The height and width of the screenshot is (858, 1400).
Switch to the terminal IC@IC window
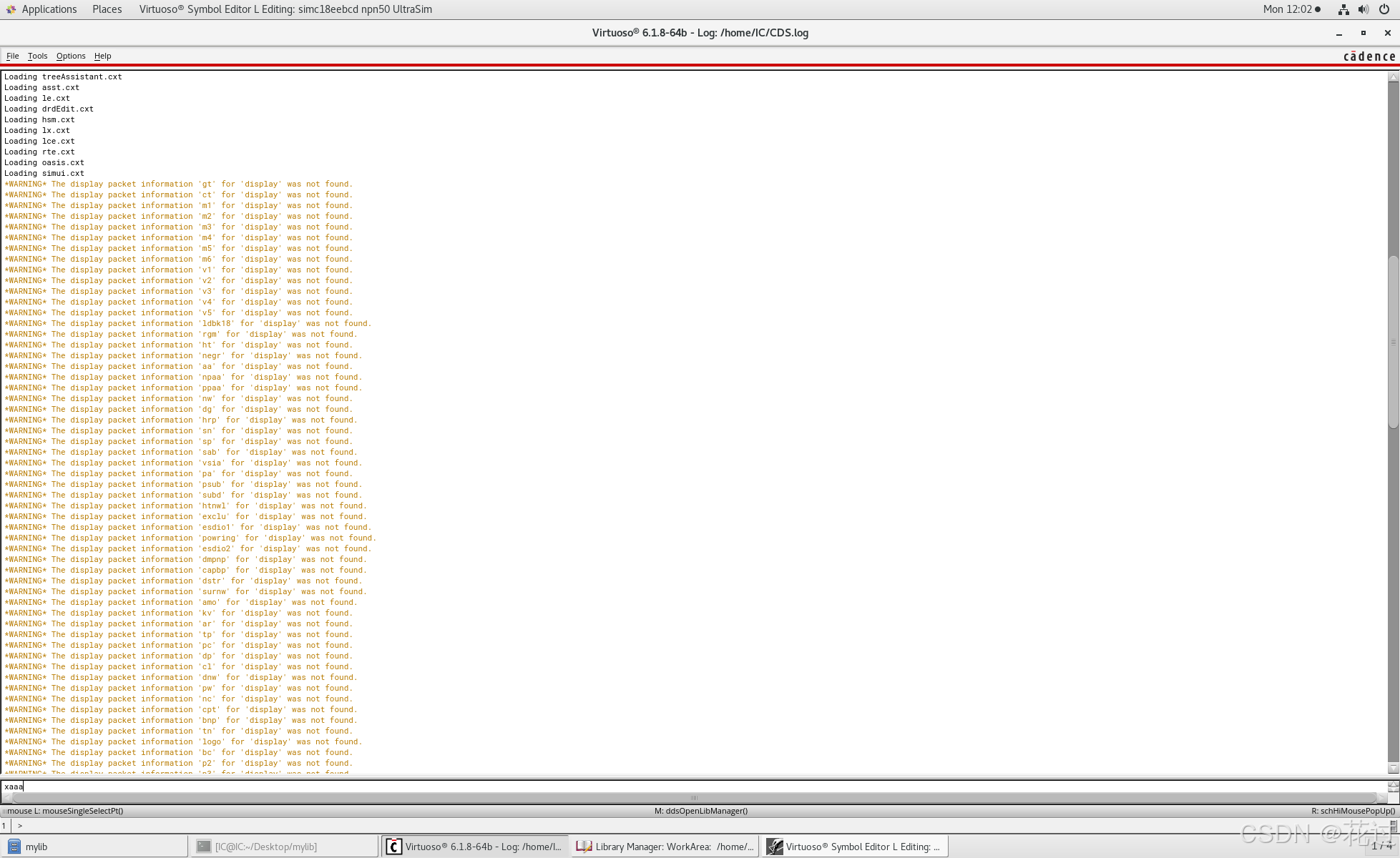pyautogui.click(x=285, y=847)
